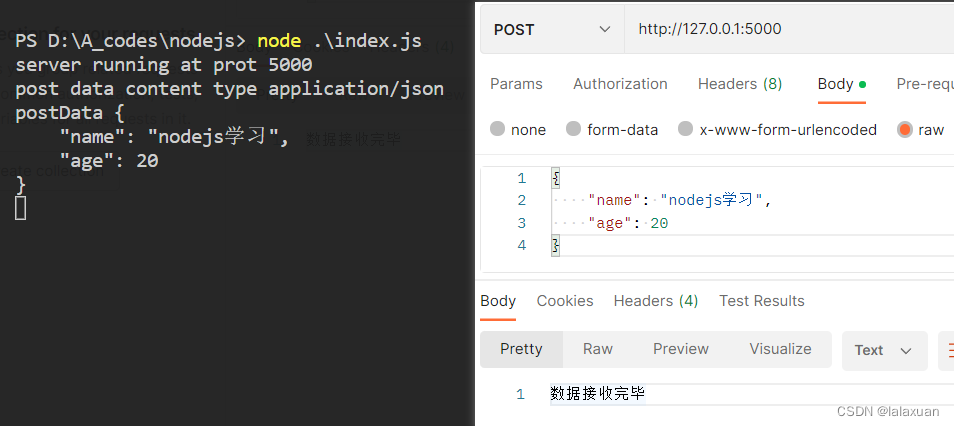This screenshot has width=954, height=426.
Task: Switch response view to Raw
Action: [597, 349]
